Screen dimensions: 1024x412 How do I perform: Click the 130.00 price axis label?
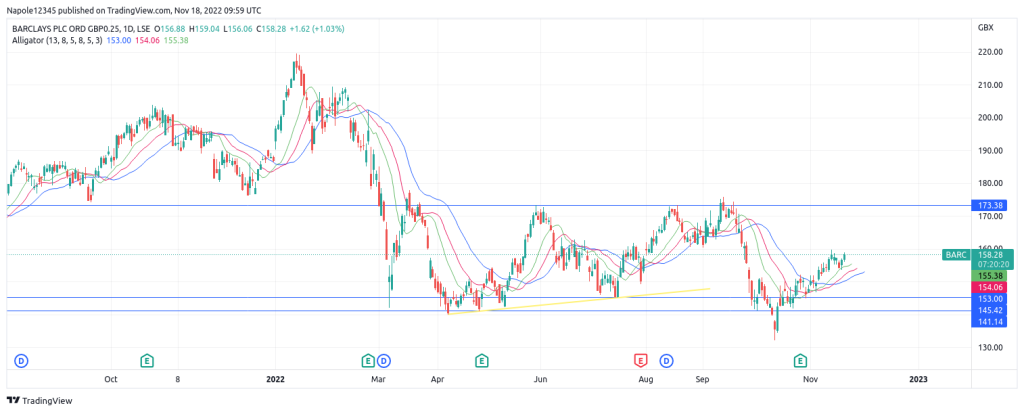988,347
